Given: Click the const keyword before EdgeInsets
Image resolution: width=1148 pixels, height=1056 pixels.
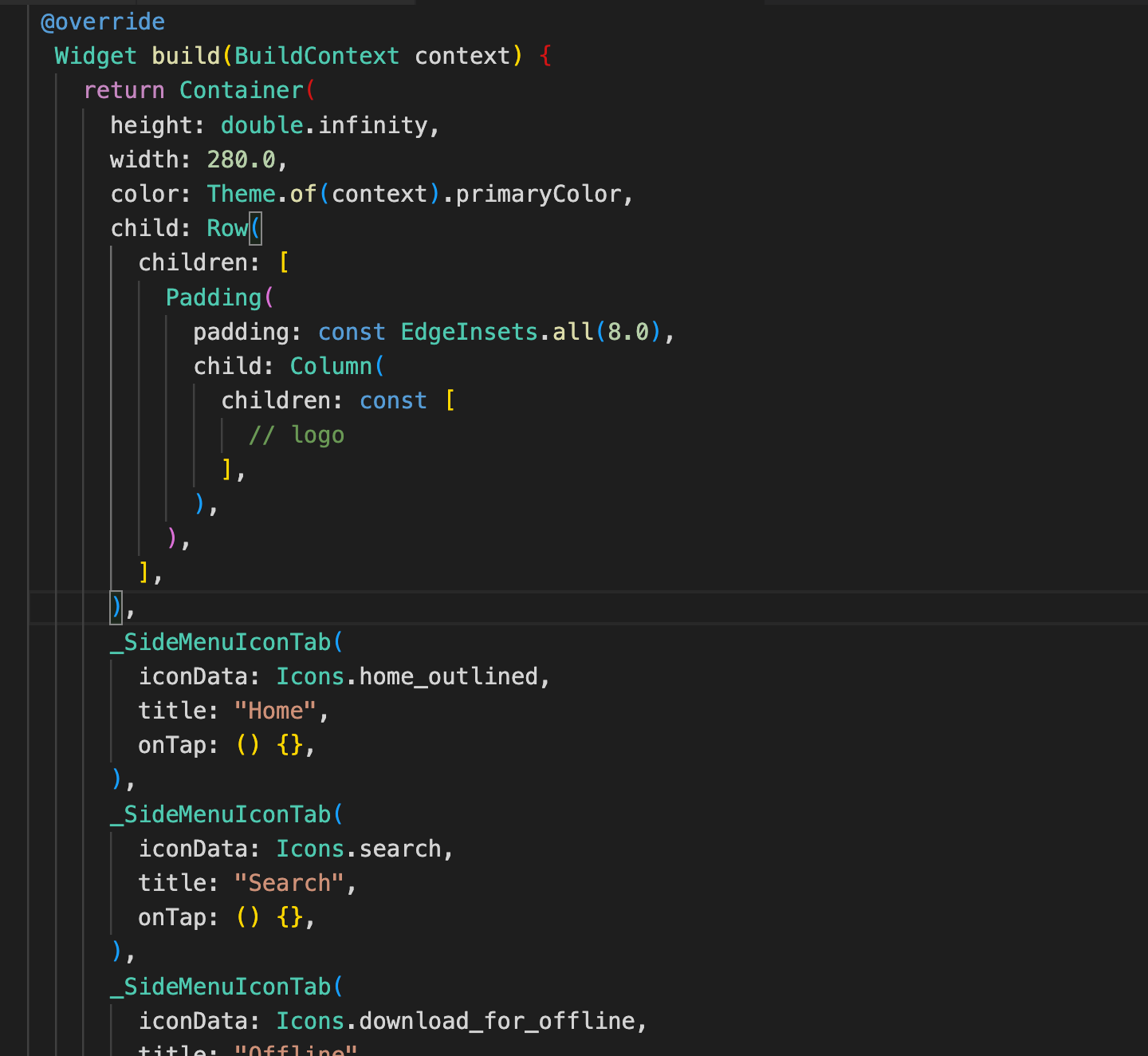Looking at the screenshot, I should [x=352, y=332].
